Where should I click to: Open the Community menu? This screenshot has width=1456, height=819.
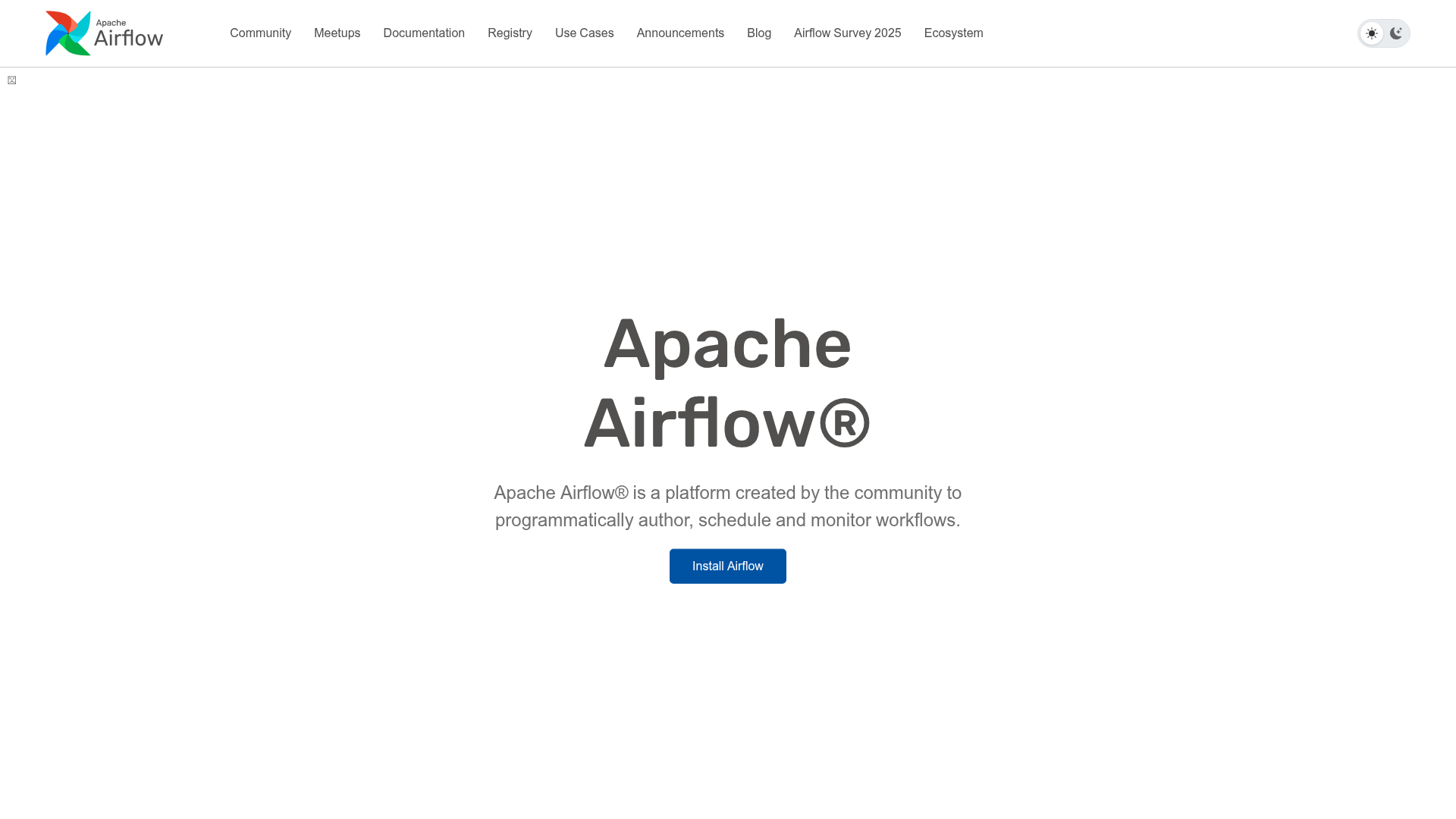pyautogui.click(x=260, y=33)
